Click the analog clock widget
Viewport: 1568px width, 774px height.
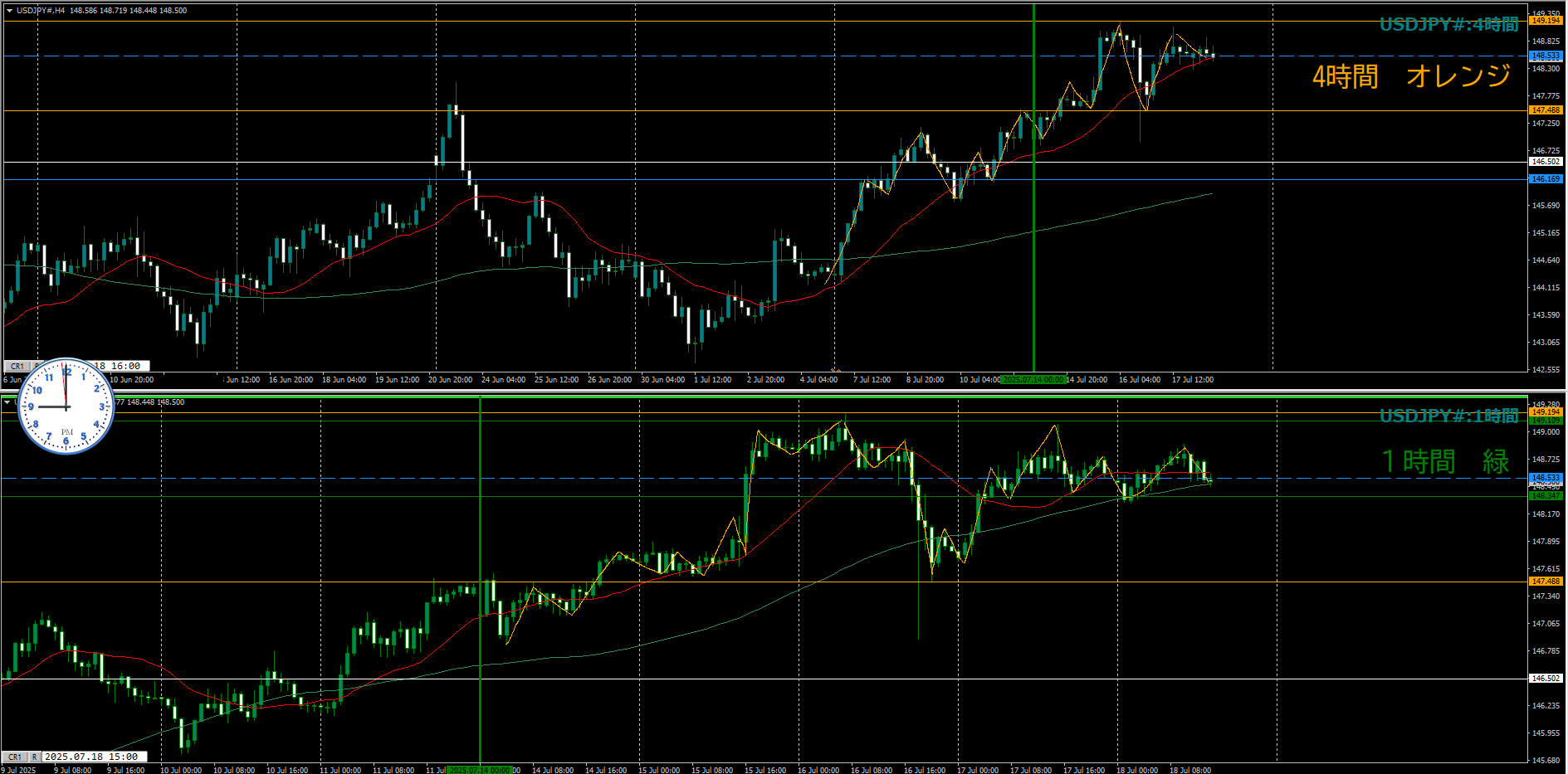(66, 406)
